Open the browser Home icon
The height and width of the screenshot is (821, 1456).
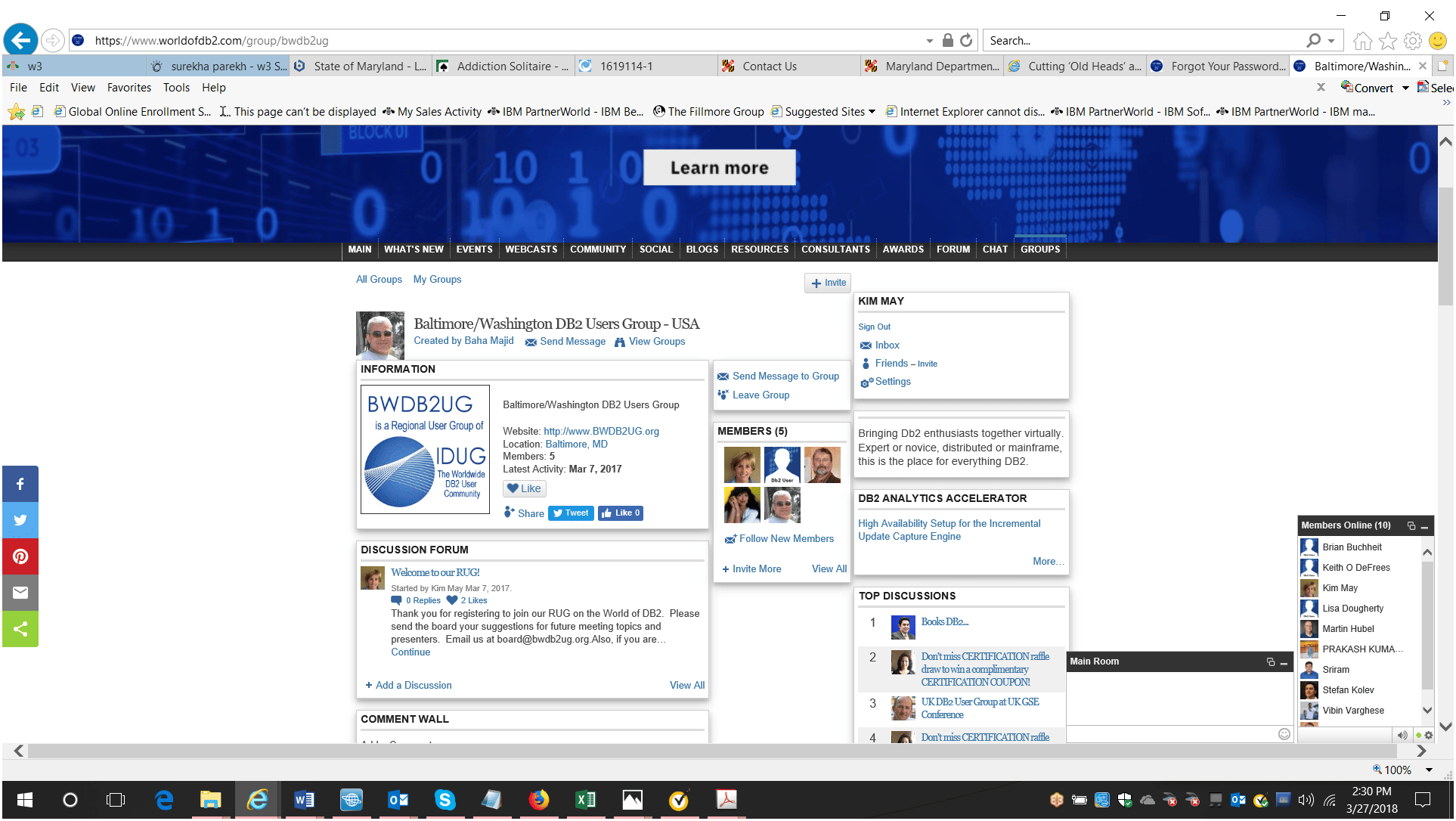click(x=1363, y=41)
